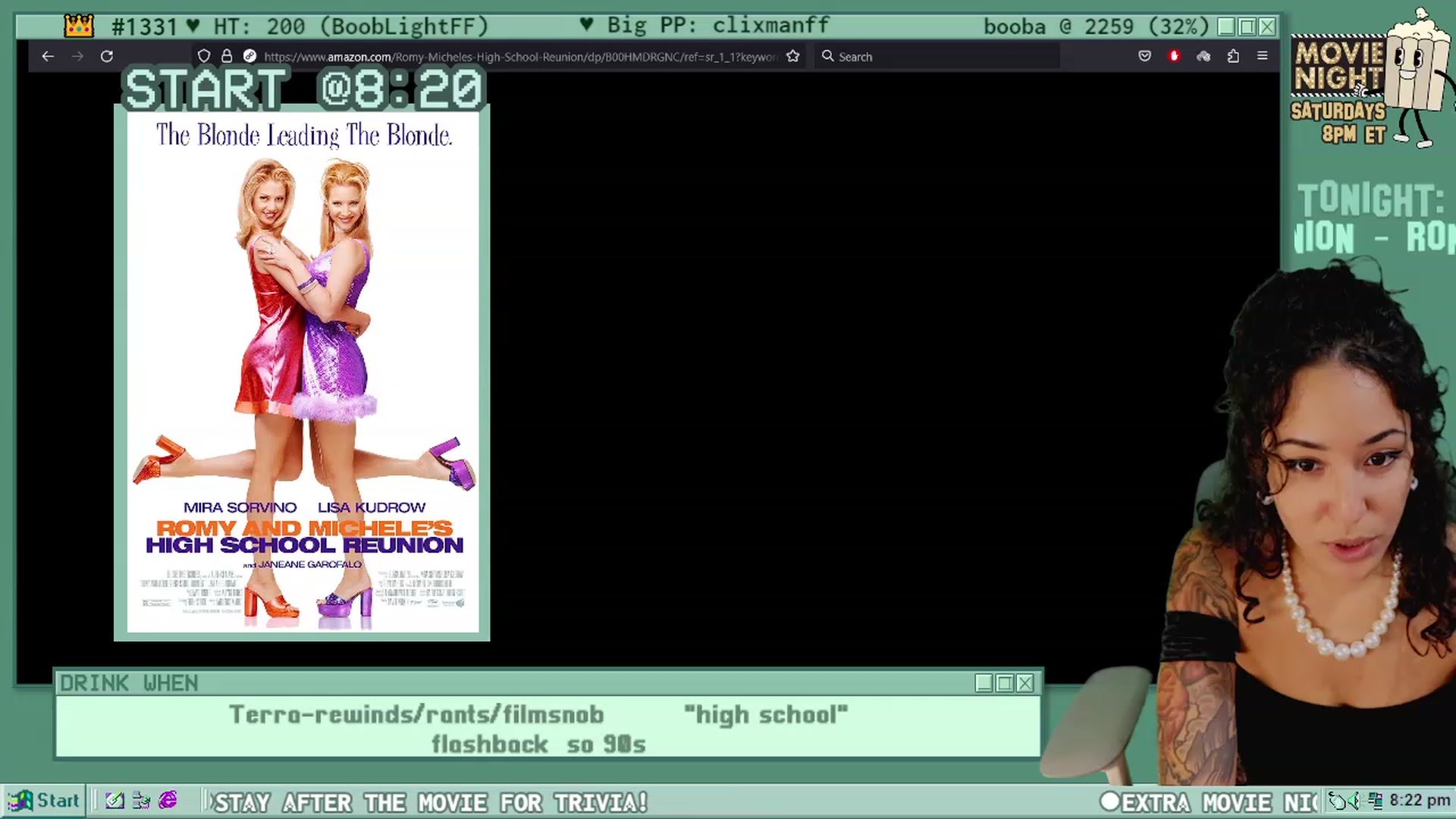Click the amazon.com URL in address bar
The image size is (1456, 819).
520,57
